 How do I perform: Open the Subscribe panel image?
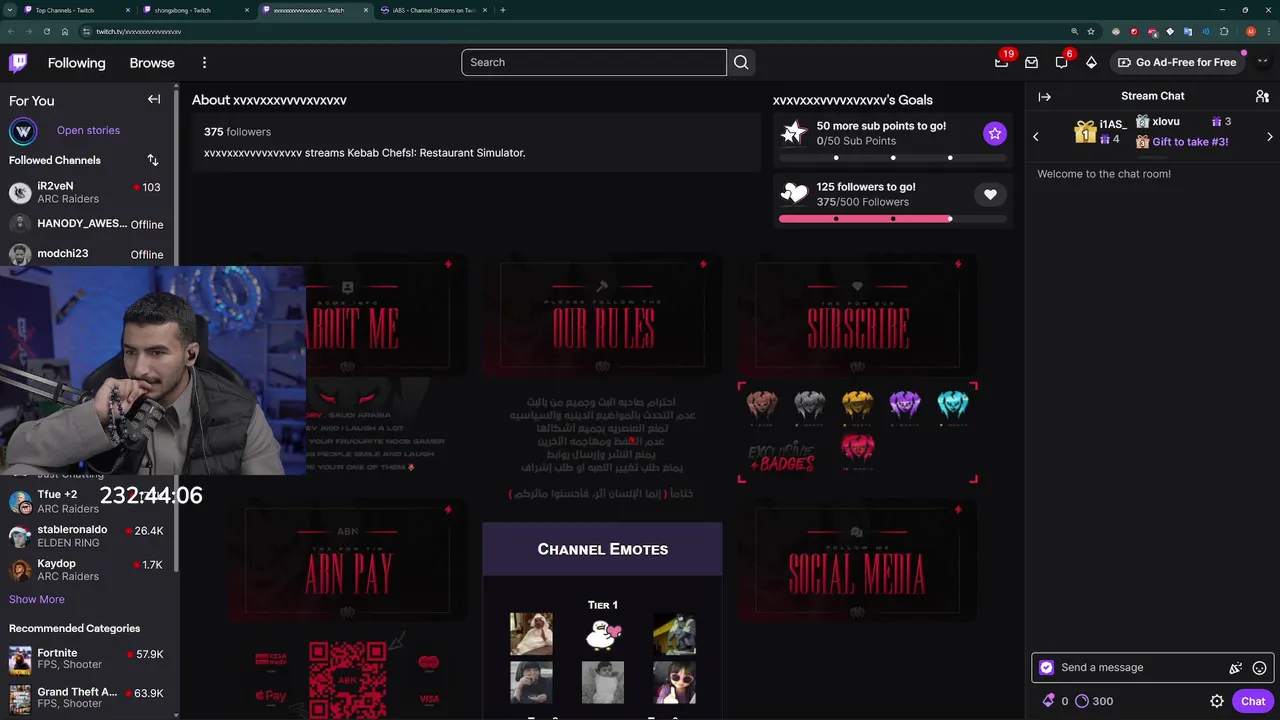coord(858,316)
